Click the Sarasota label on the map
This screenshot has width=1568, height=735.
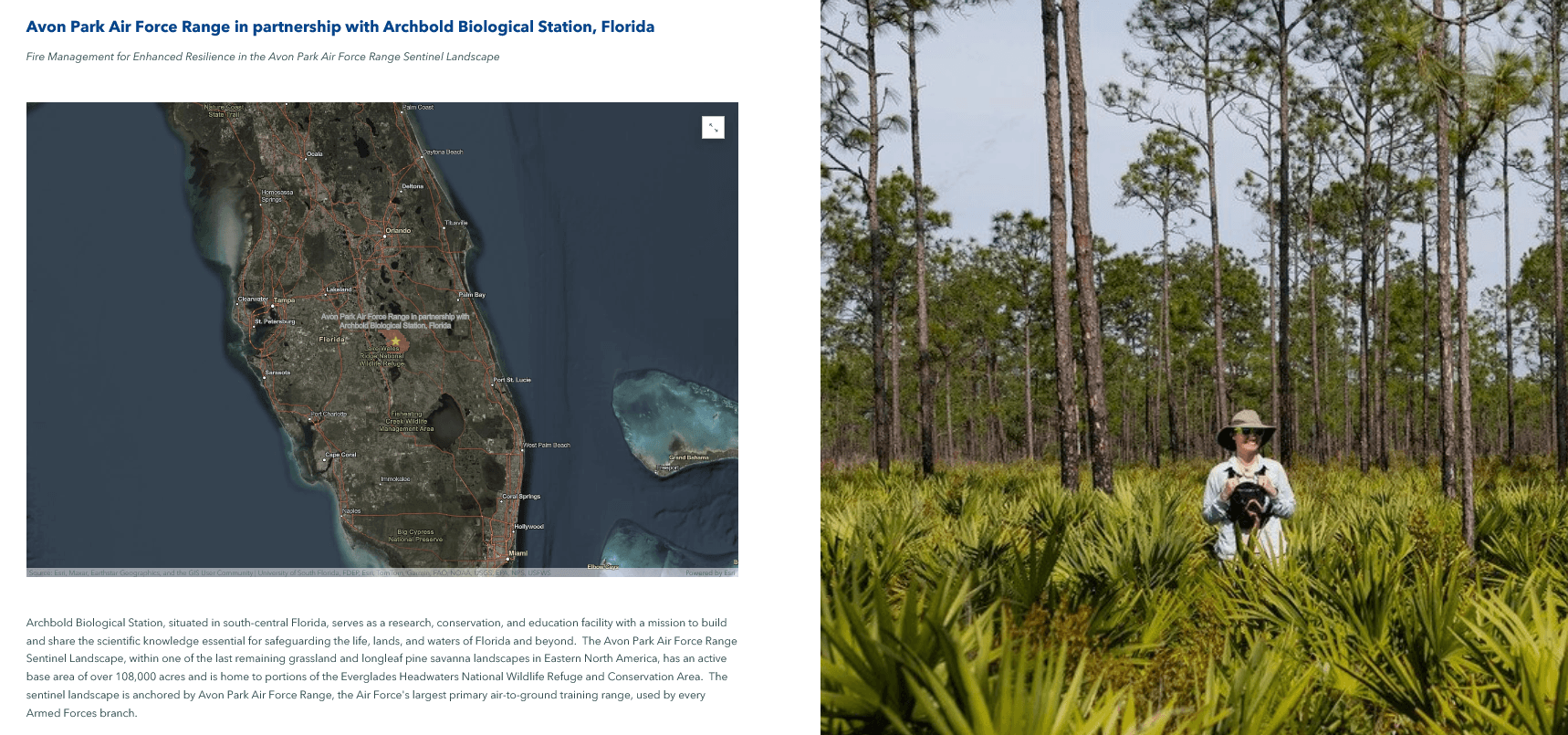coord(277,373)
